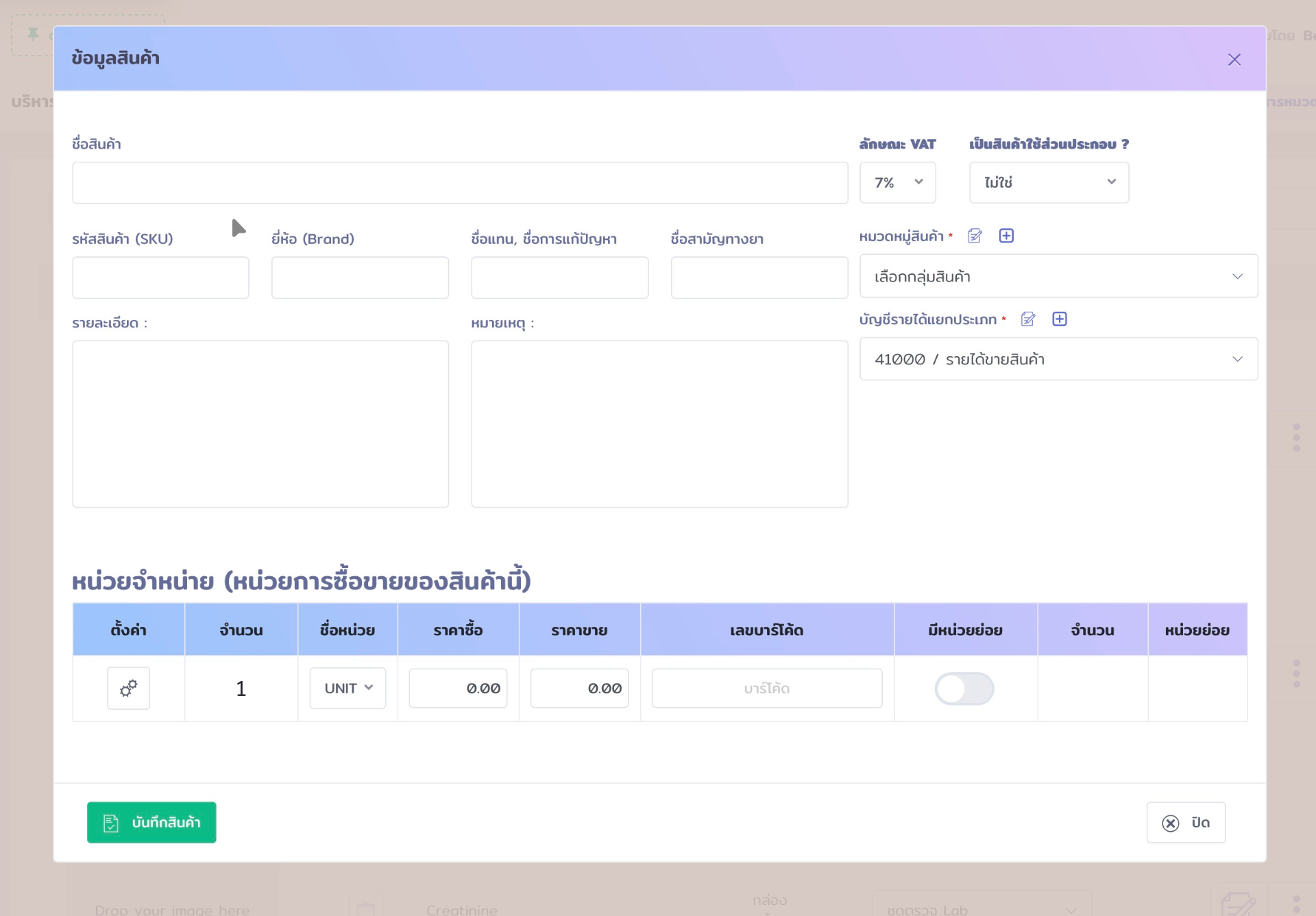Open the gear settings icon in the unit row
This screenshot has height=916, width=1316.
(x=128, y=689)
